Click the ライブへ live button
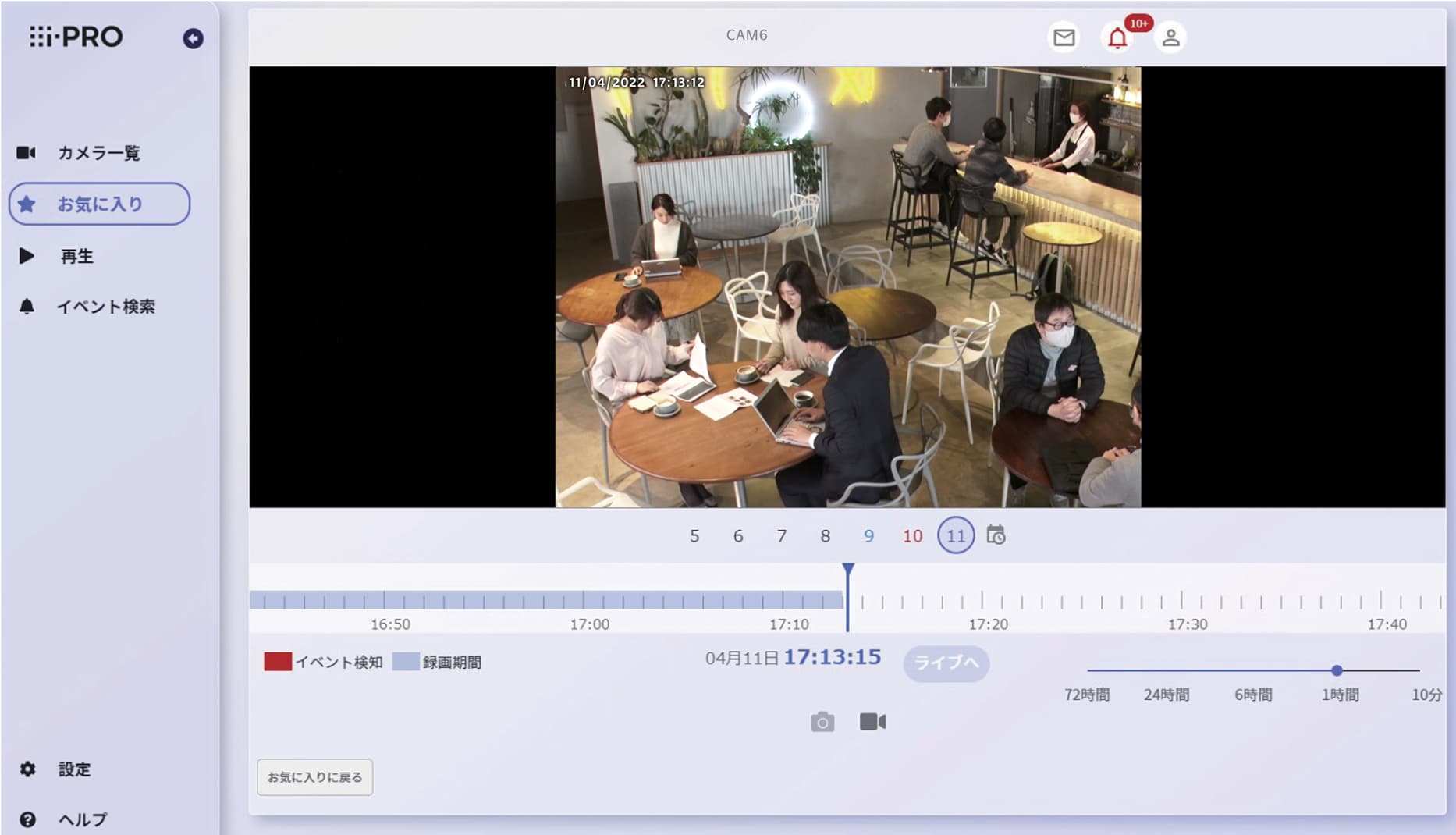This screenshot has height=835, width=1456. (x=946, y=663)
